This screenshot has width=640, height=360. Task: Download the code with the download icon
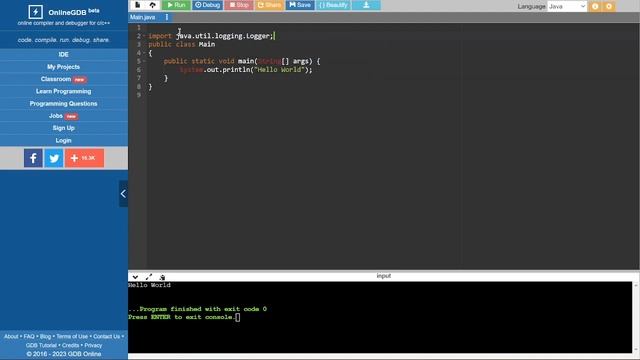pyautogui.click(x=366, y=5)
